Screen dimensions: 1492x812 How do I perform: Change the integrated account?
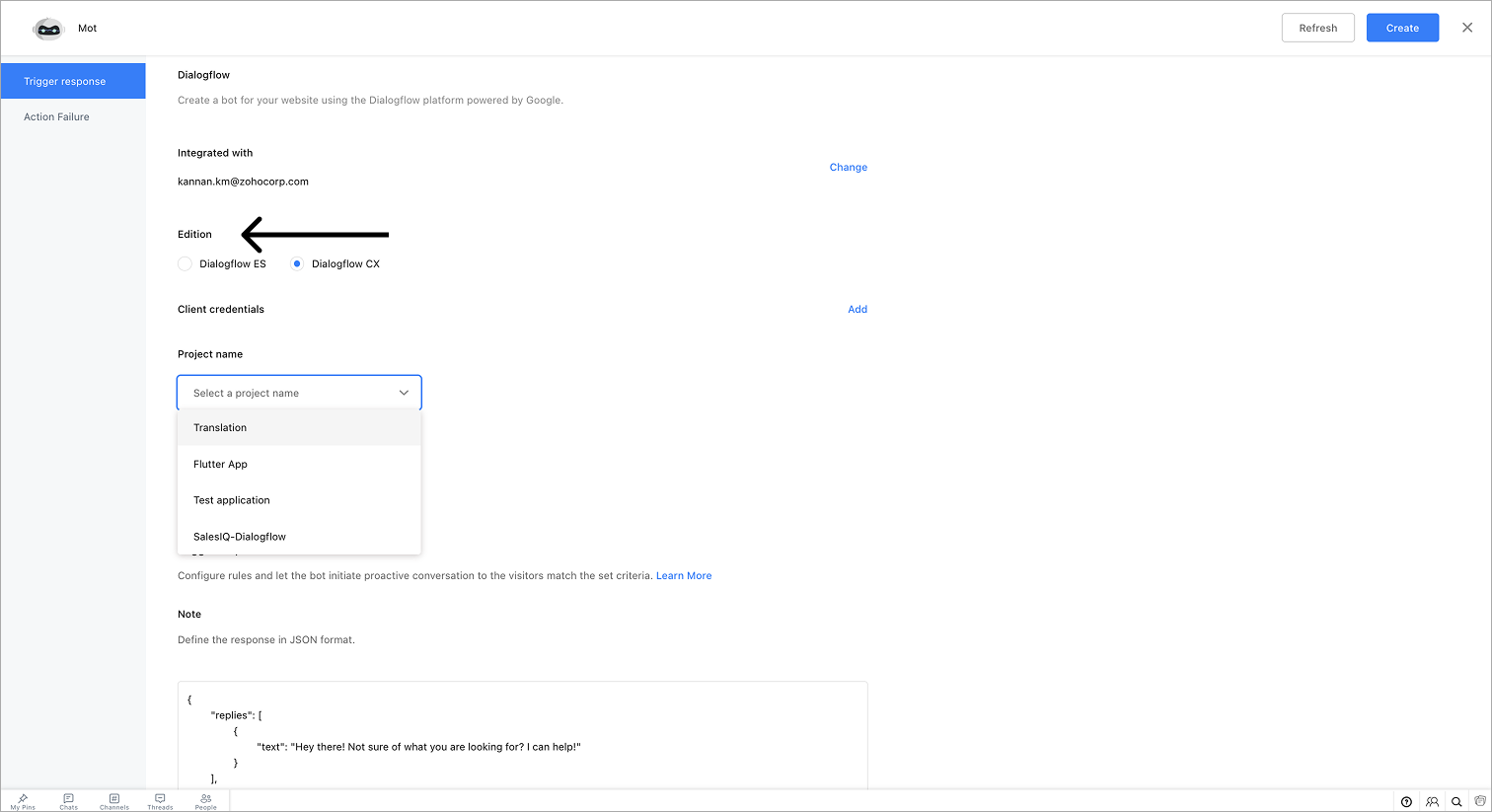[848, 168]
